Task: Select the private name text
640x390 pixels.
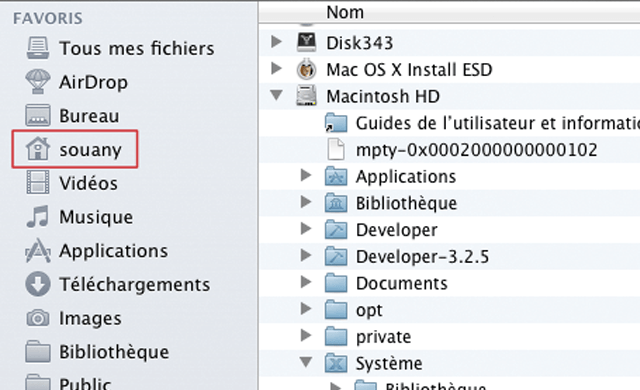Action: [384, 337]
